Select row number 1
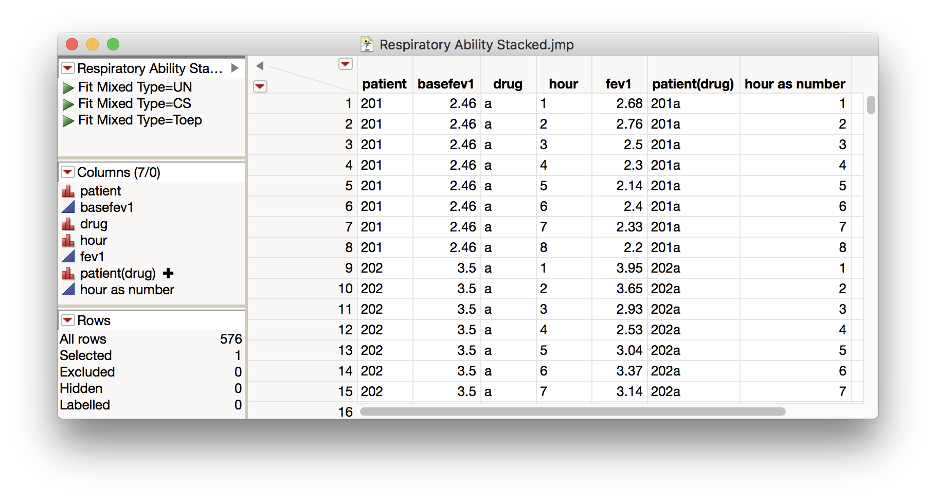Image resolution: width=936 pixels, height=502 pixels. click(x=349, y=104)
